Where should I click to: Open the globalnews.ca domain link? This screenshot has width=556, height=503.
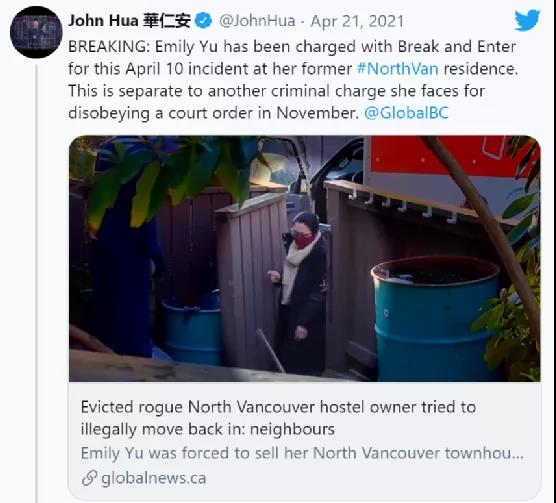click(153, 478)
